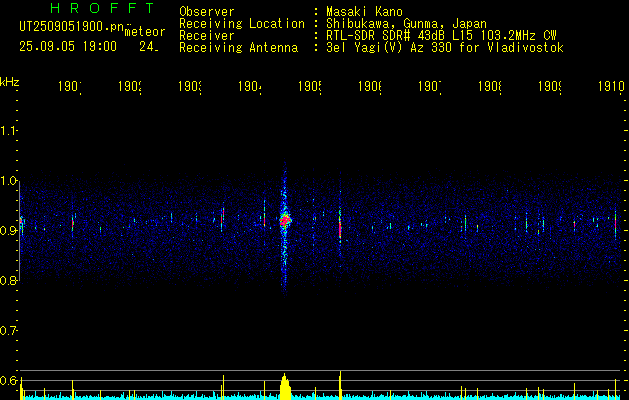This screenshot has height=400, width=629.
Task: Select 'Shibukawa, Gunma, Japan' location text
Action: pos(406,24)
